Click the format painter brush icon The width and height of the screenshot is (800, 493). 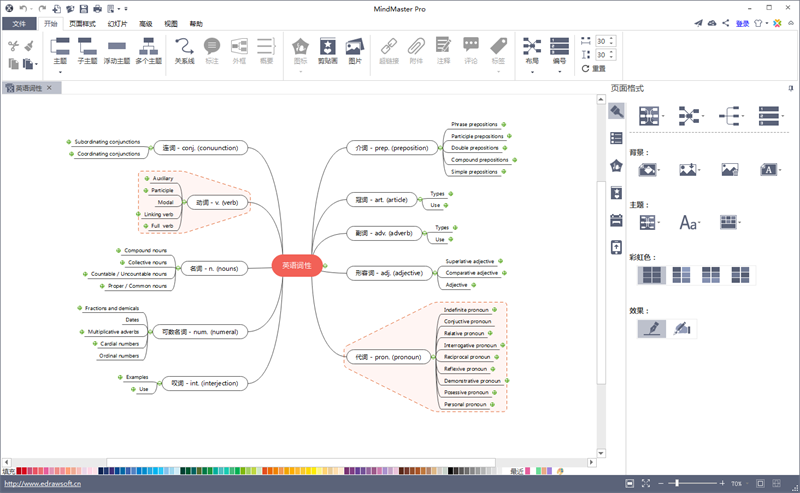point(29,46)
